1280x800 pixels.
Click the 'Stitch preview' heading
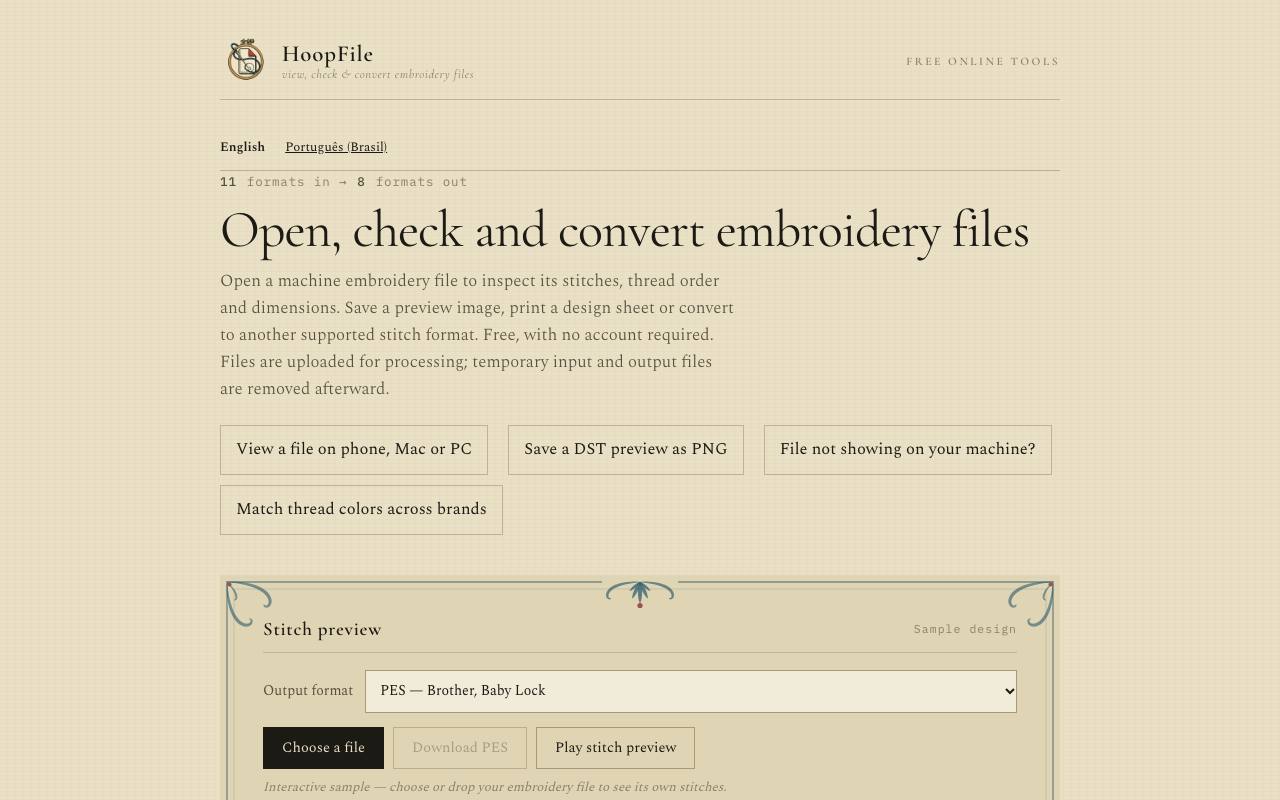tap(322, 629)
